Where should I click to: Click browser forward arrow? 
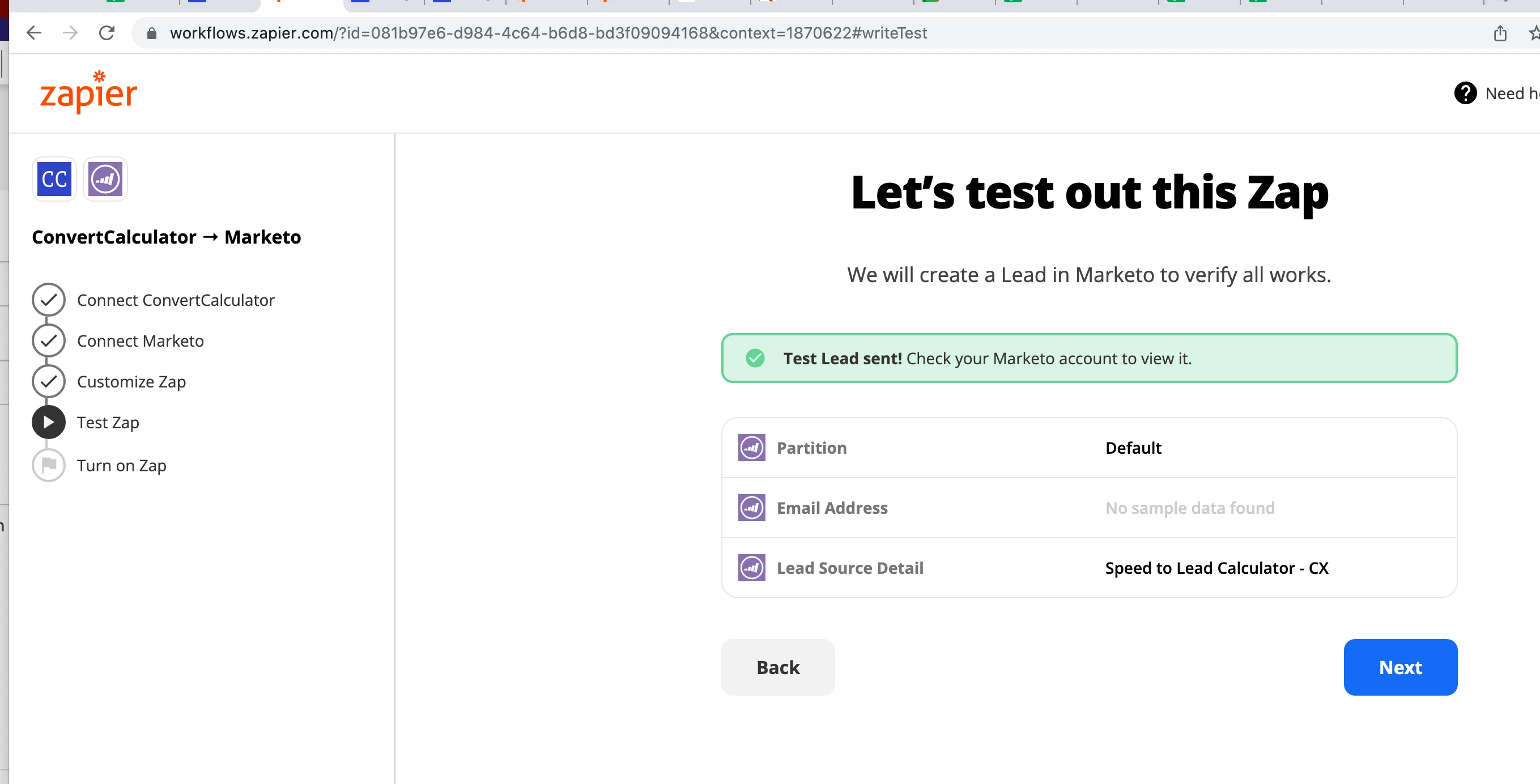pyautogui.click(x=70, y=33)
